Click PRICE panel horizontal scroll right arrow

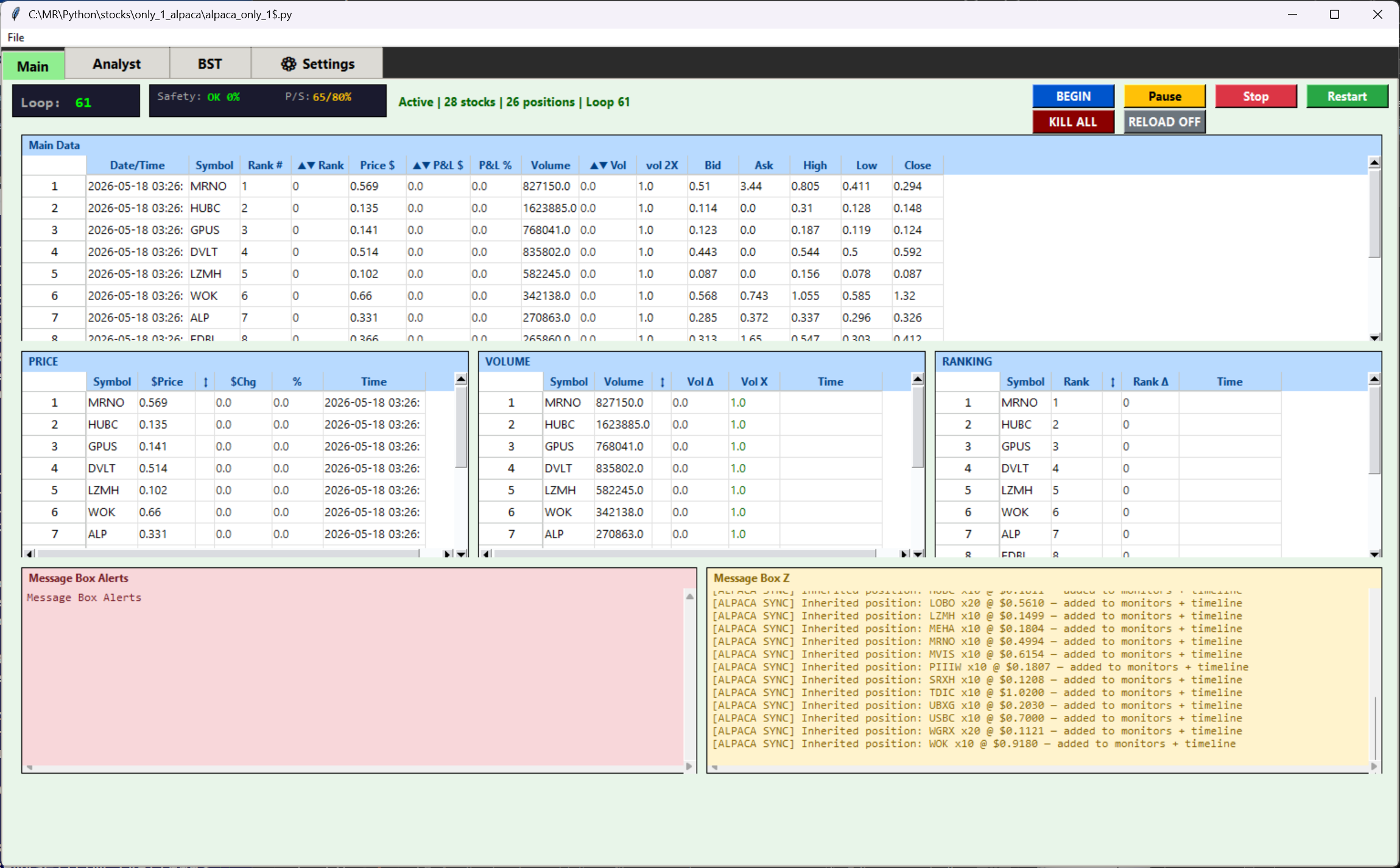[448, 553]
